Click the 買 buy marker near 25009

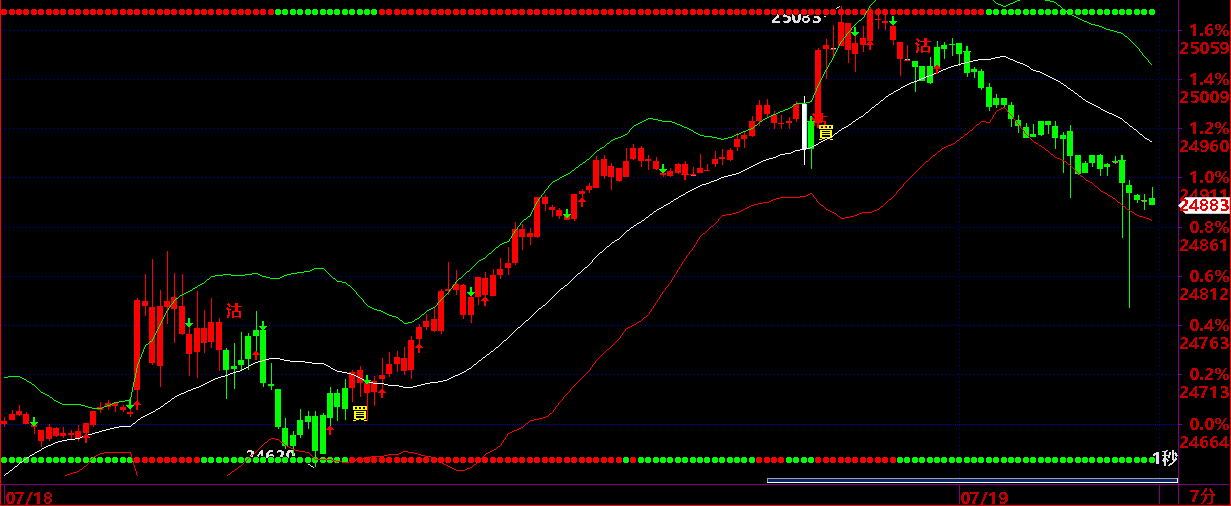point(826,131)
